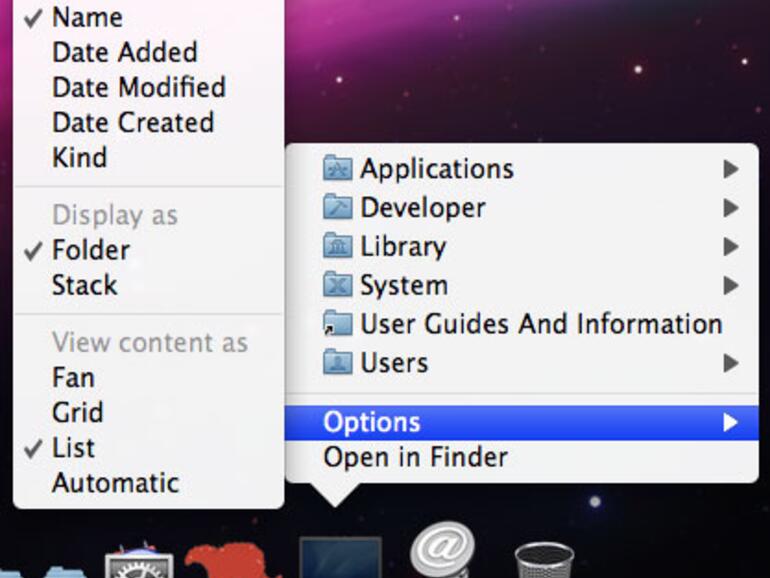Click the System folder icon
Viewport: 770px width, 578px height.
(x=337, y=284)
